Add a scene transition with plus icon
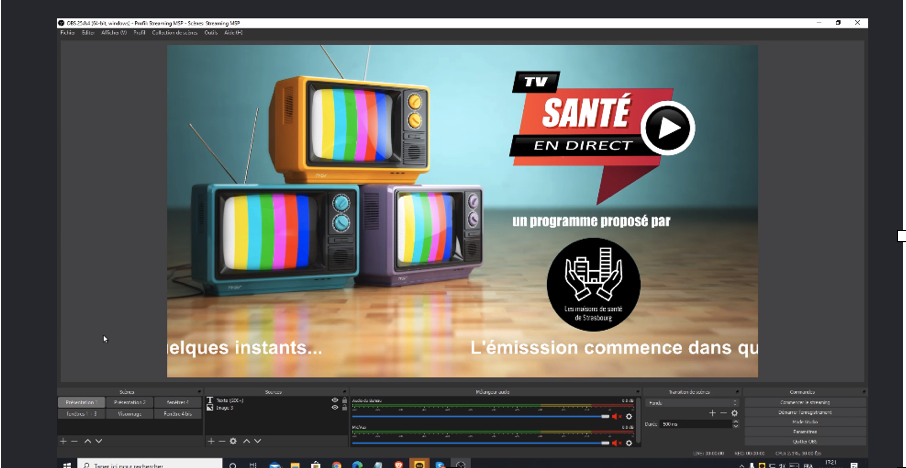906x468 pixels. pos(712,413)
